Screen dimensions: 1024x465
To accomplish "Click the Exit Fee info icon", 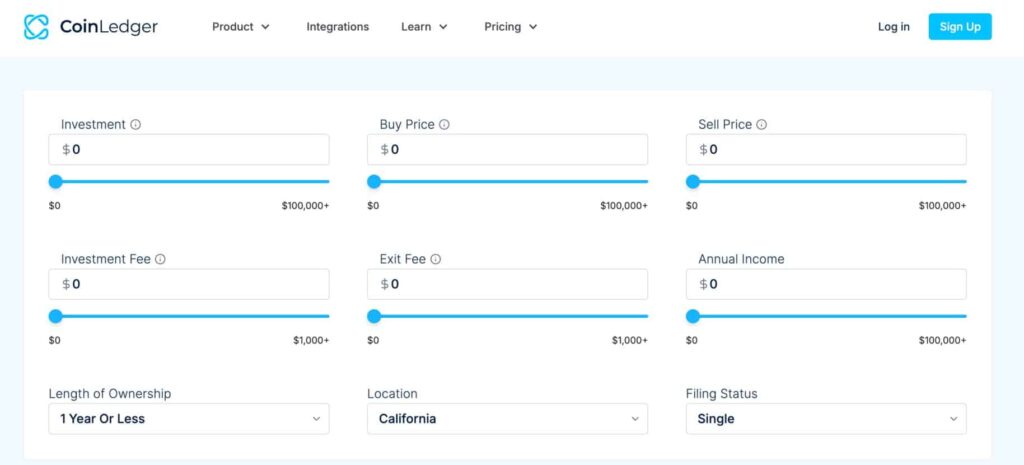I will pyautogui.click(x=435, y=259).
